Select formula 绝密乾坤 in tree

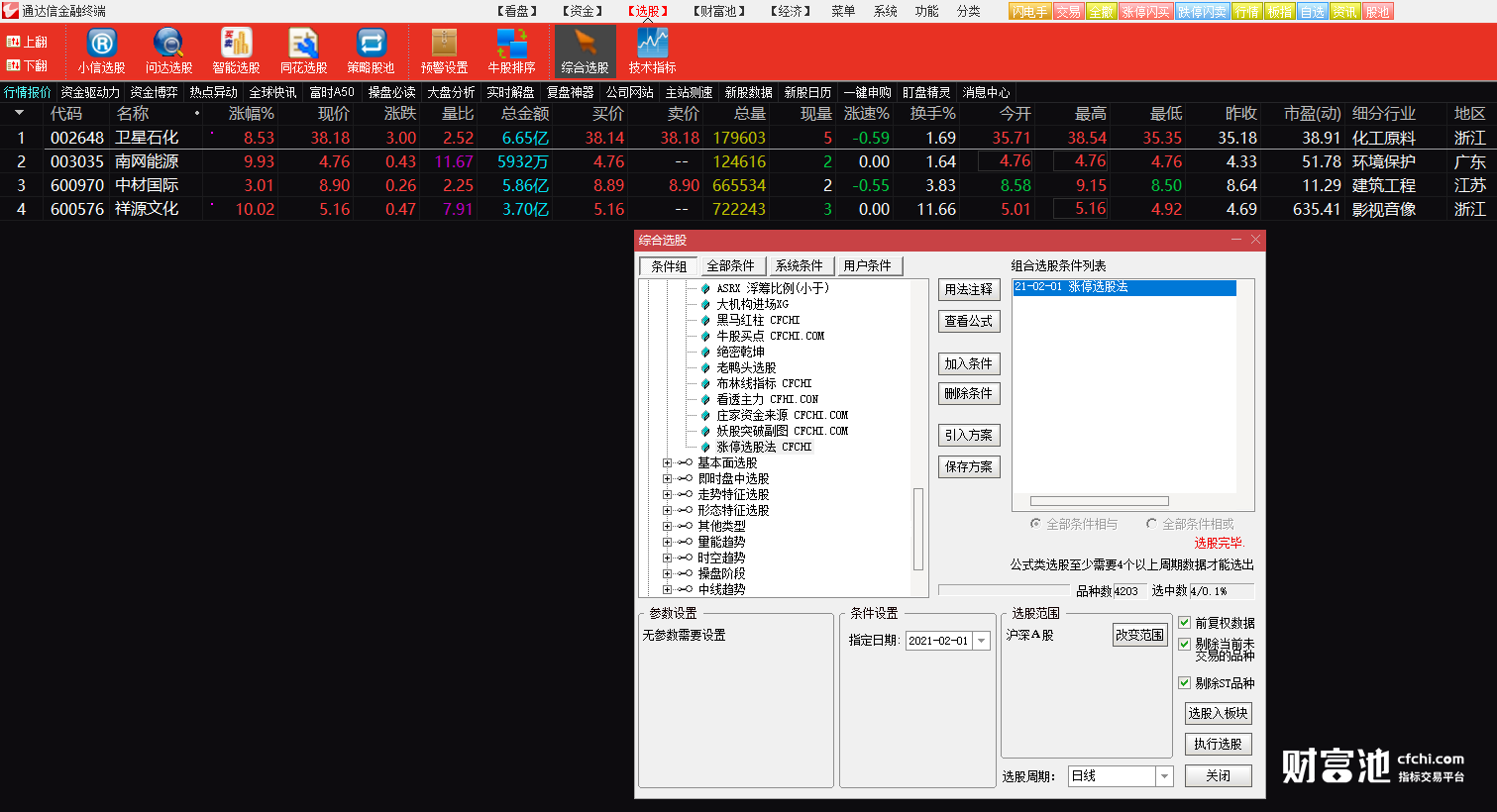(740, 352)
